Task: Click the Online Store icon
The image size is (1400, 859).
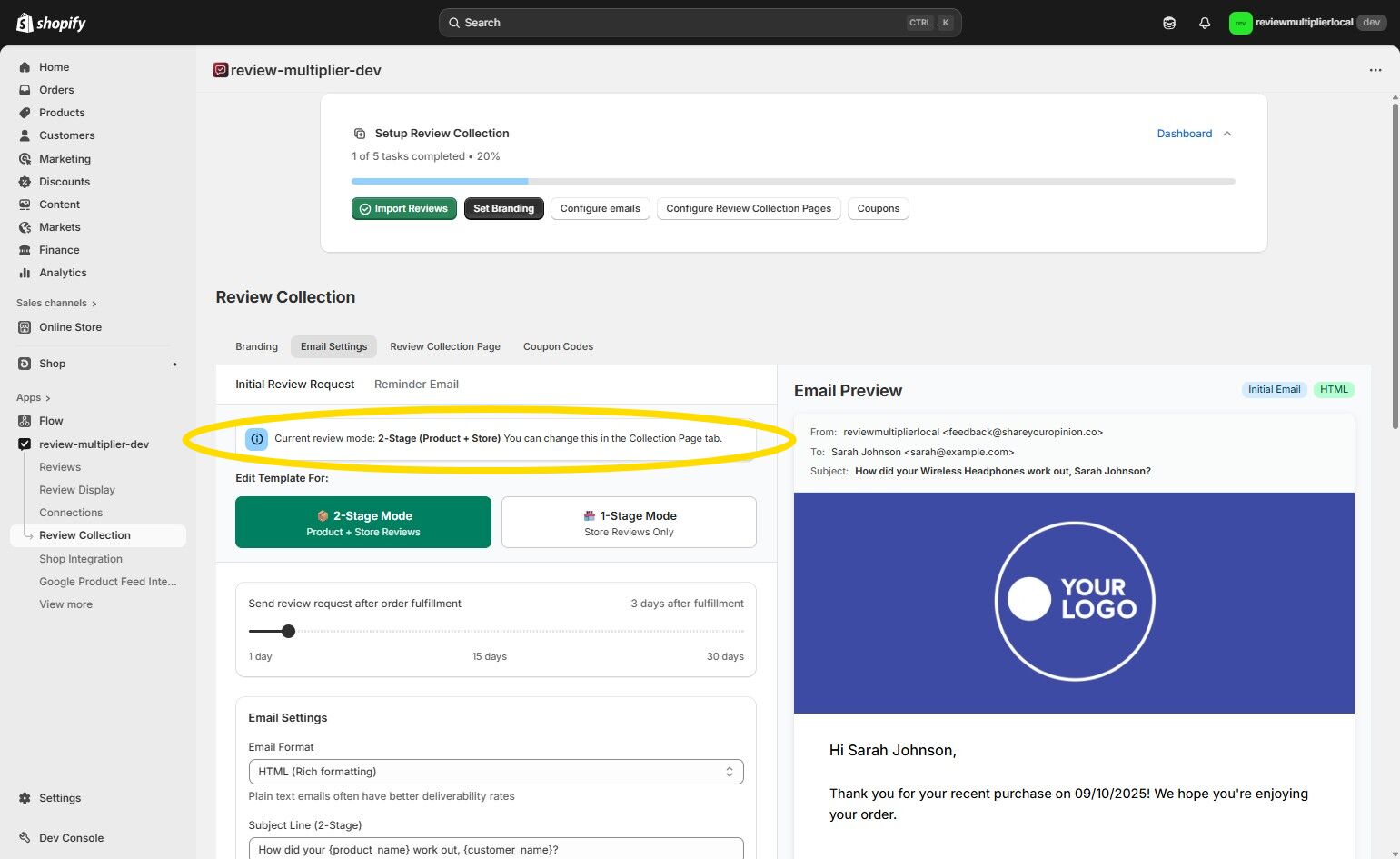Action: tap(25, 327)
